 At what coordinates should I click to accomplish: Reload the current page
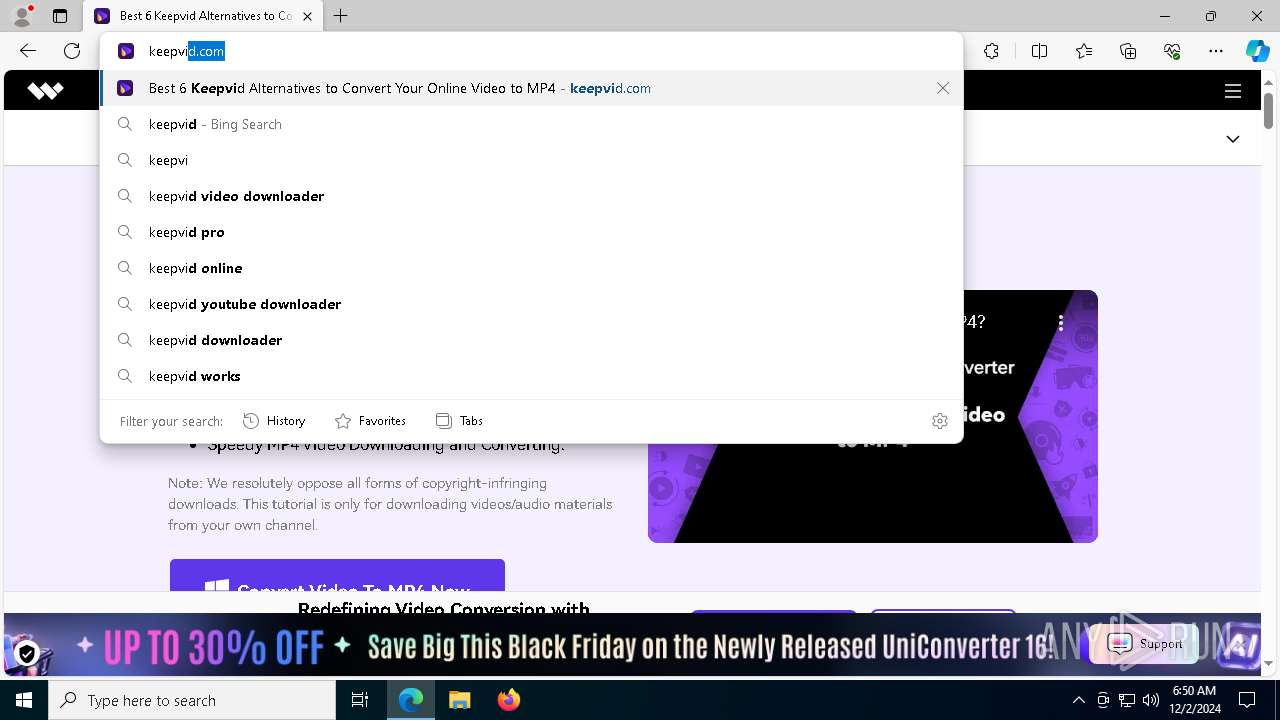click(x=72, y=51)
